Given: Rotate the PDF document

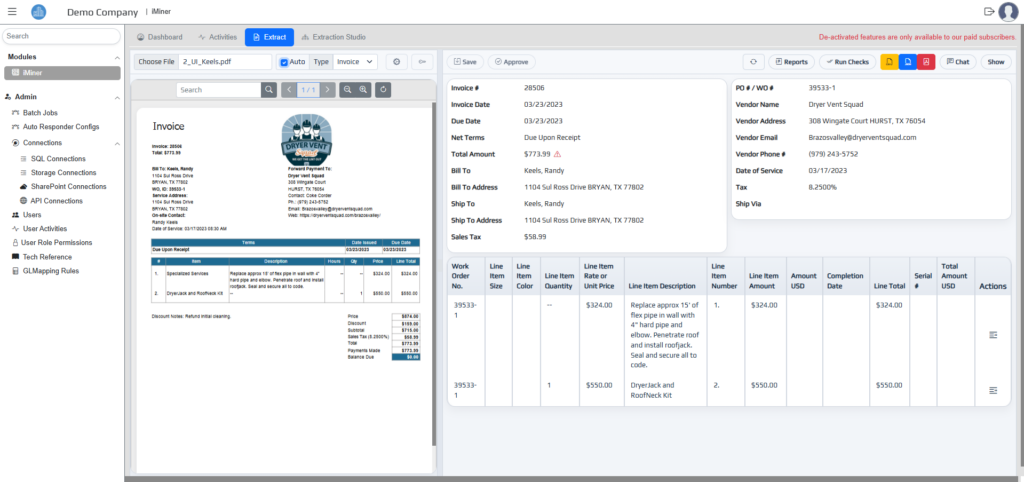Looking at the screenshot, I should click(x=383, y=89).
